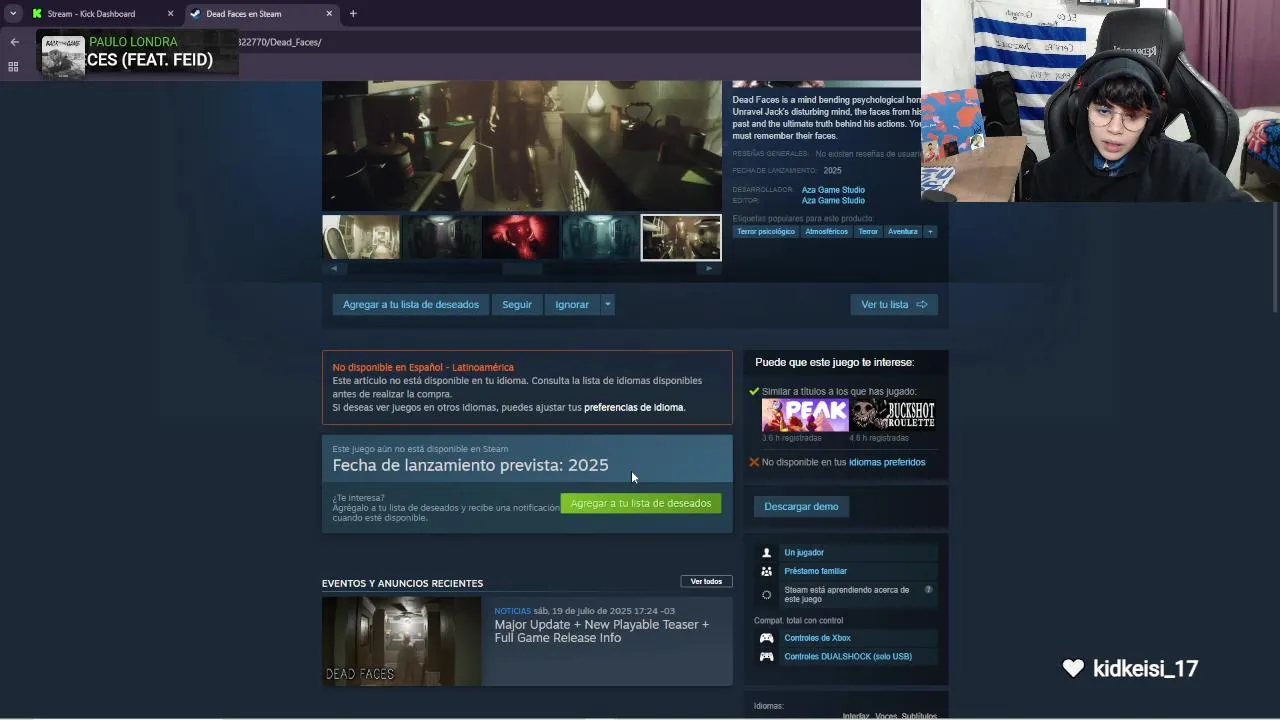
Task: Open Ver tu lista
Action: coord(894,304)
